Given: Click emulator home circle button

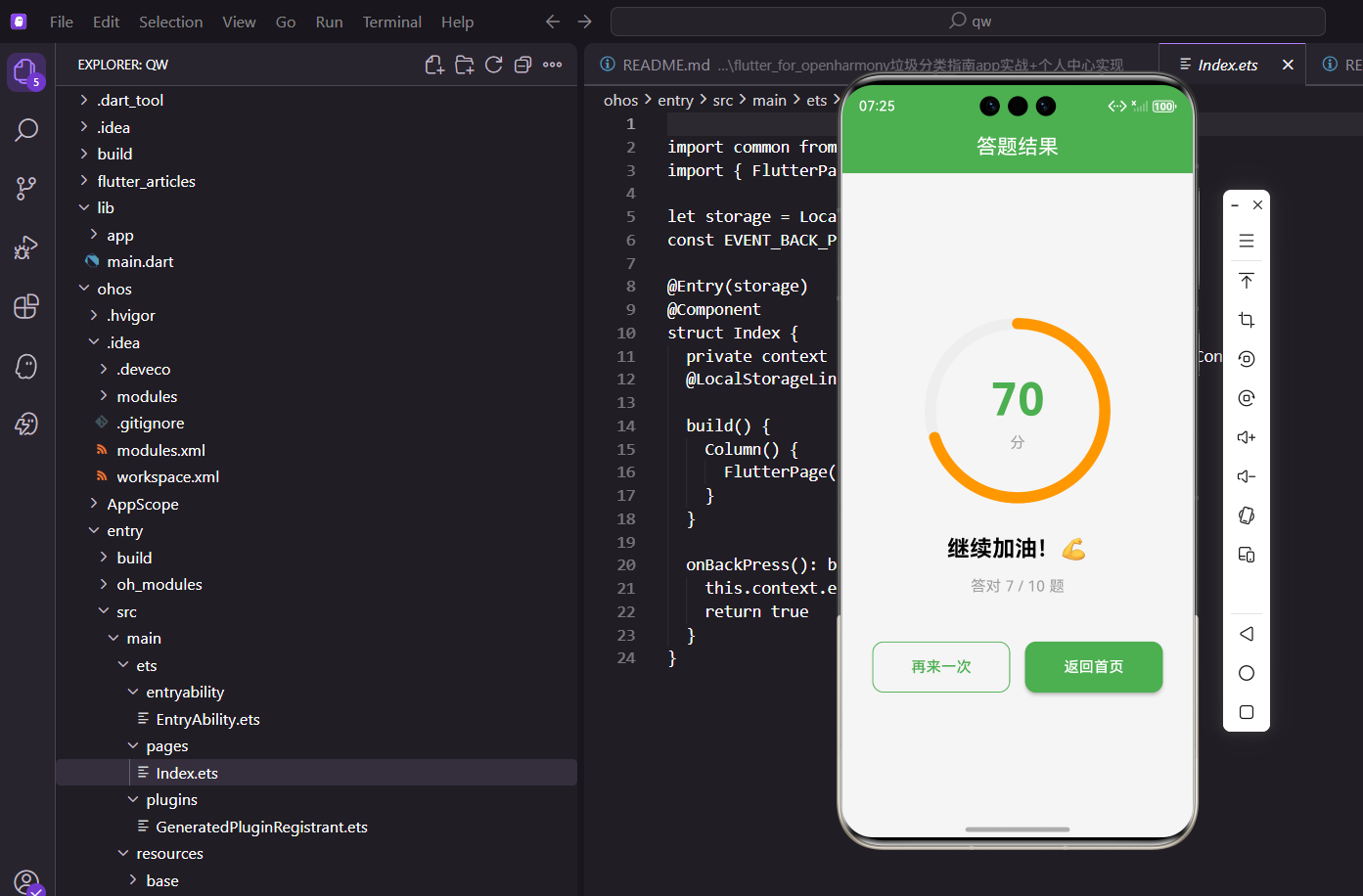Looking at the screenshot, I should [1247, 673].
